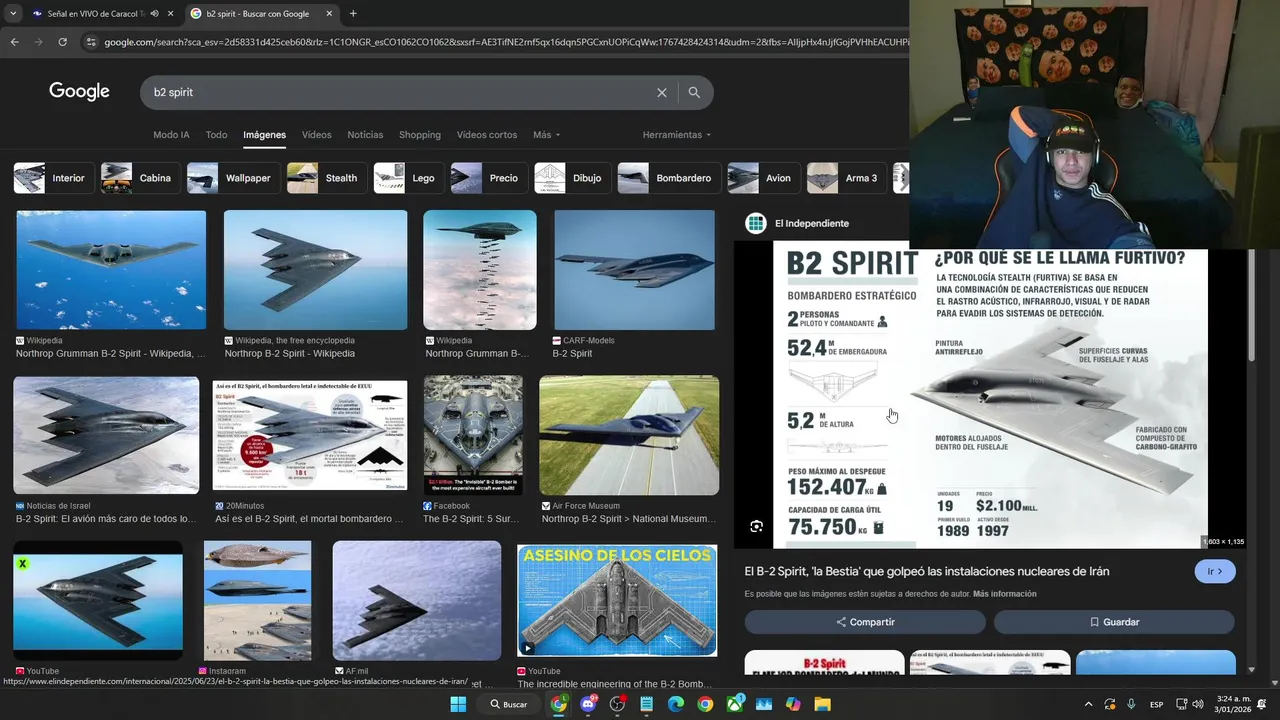
Task: Clear the search box with X icon
Action: [x=661, y=92]
